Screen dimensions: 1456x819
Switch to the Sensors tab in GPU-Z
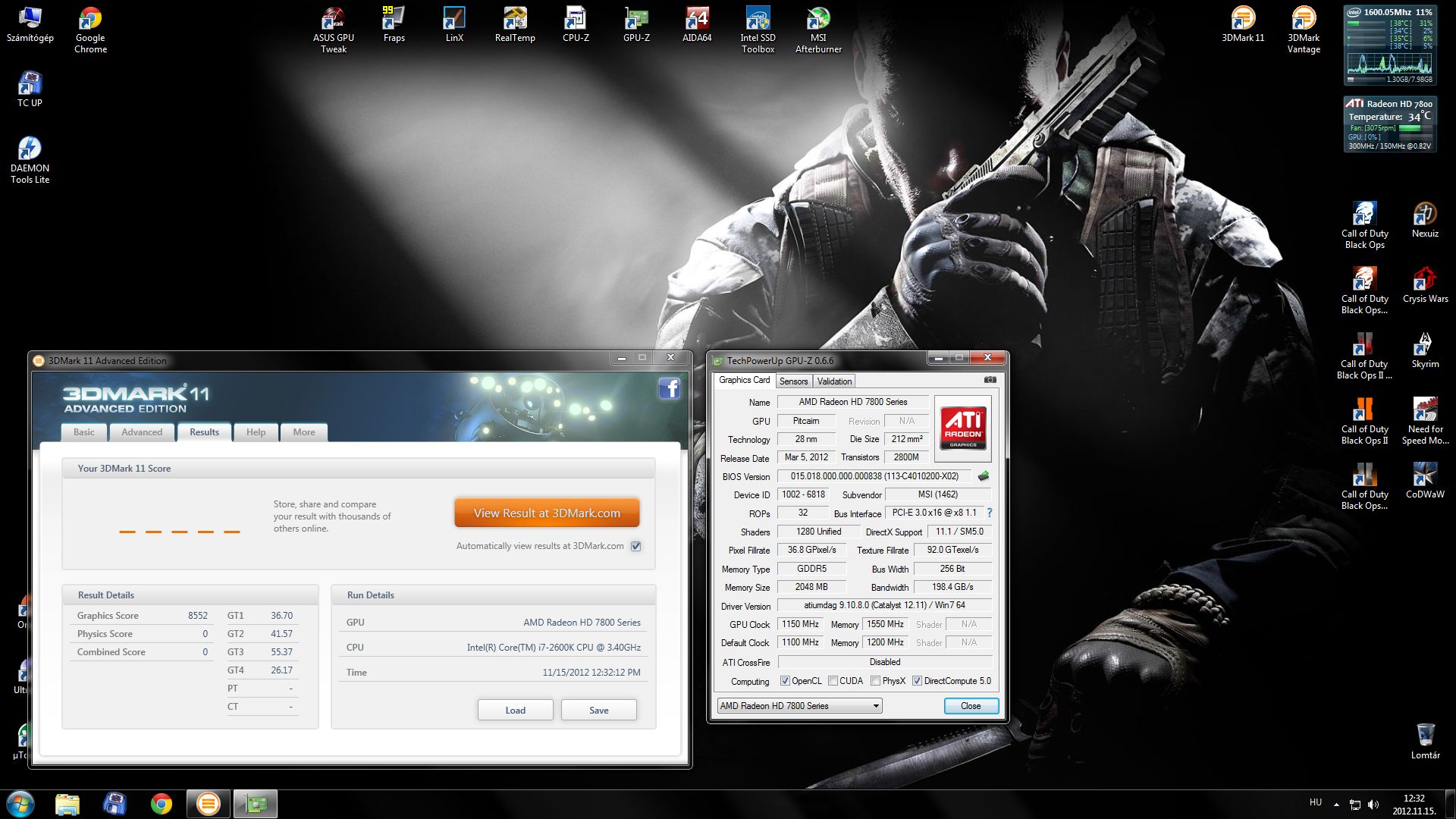click(793, 381)
